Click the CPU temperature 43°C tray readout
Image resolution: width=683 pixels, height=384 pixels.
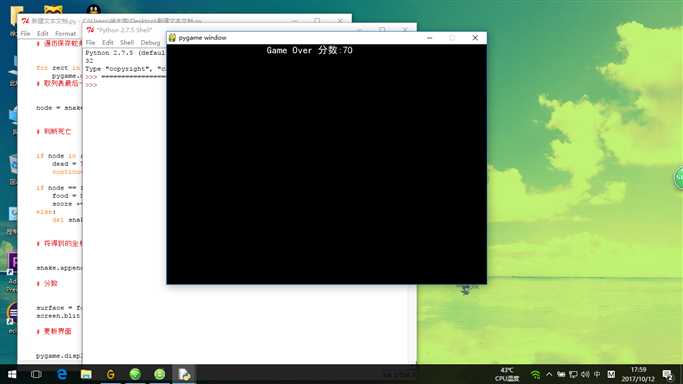click(x=507, y=374)
